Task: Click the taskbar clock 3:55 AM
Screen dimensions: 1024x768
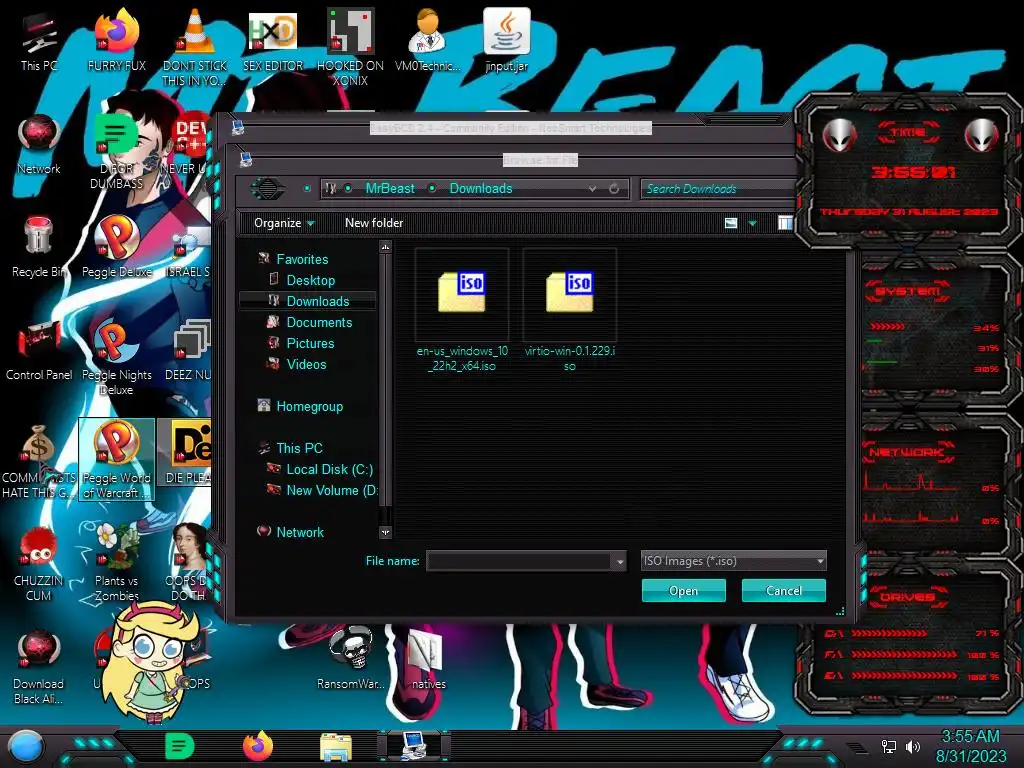Action: [970, 737]
